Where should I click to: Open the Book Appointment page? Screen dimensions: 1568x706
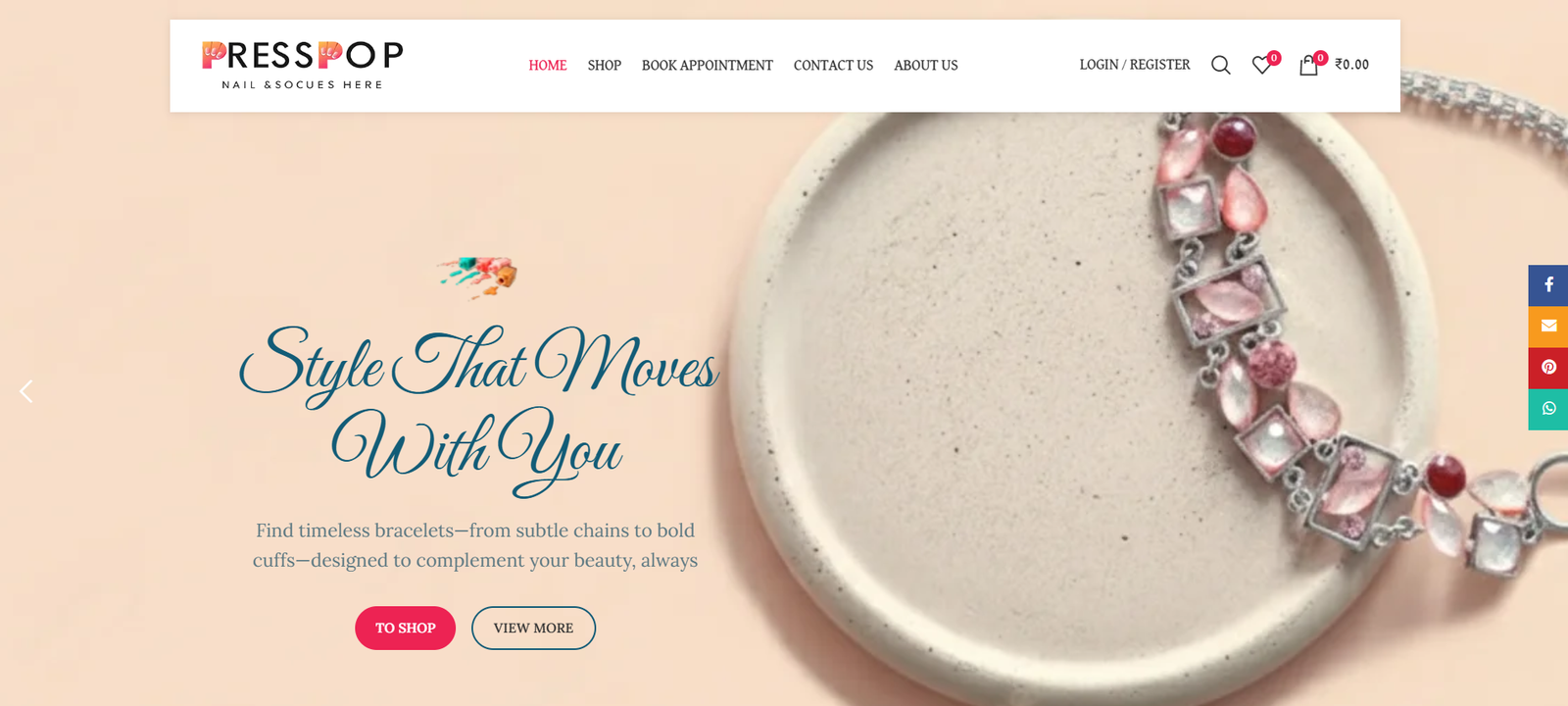pyautogui.click(x=708, y=65)
